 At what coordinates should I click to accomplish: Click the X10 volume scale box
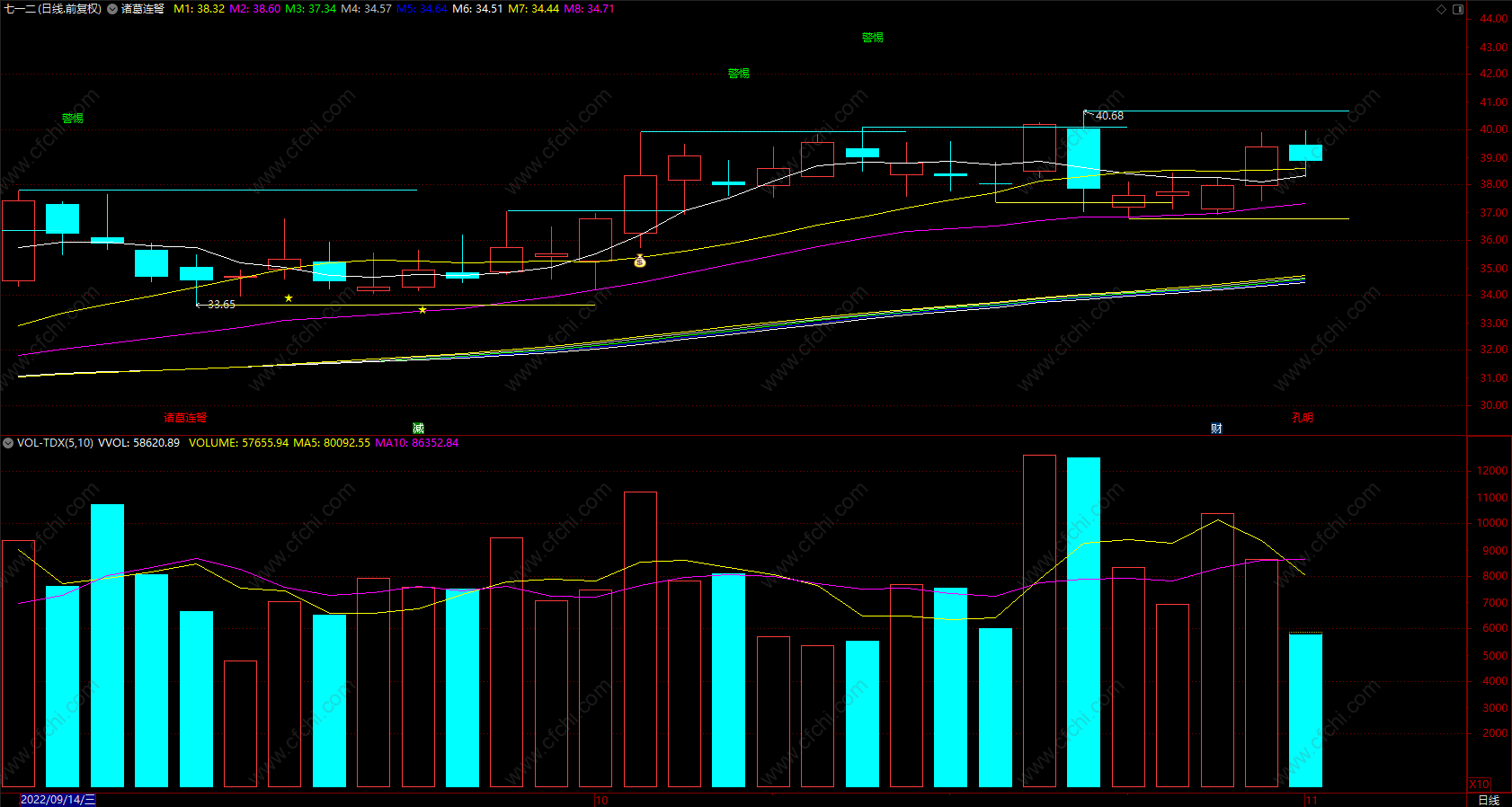tap(1479, 785)
